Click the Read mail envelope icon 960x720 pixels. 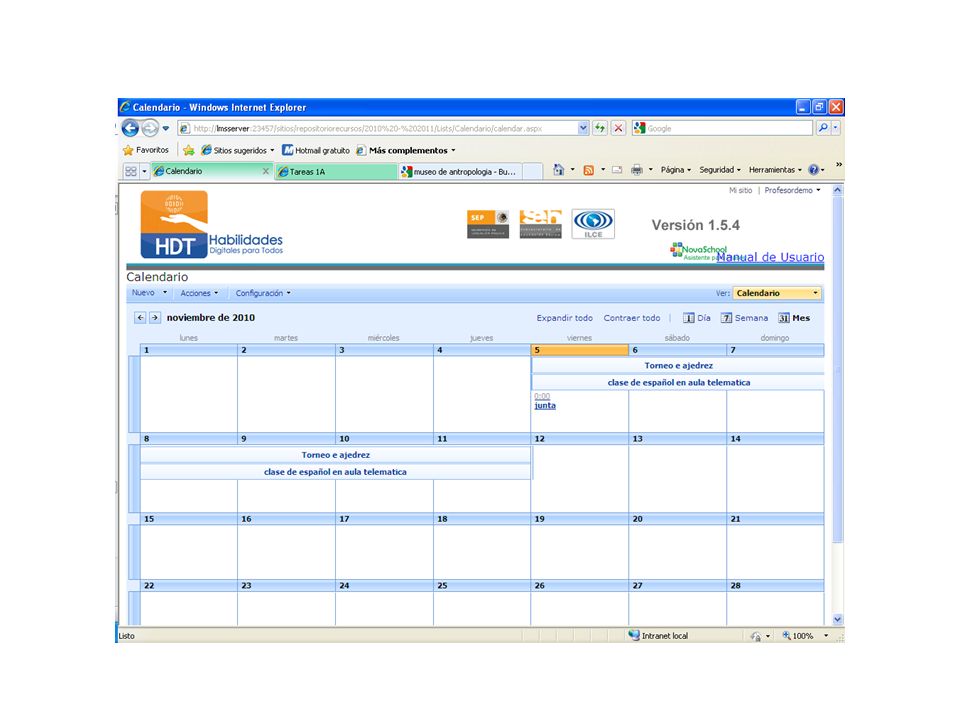[x=617, y=170]
